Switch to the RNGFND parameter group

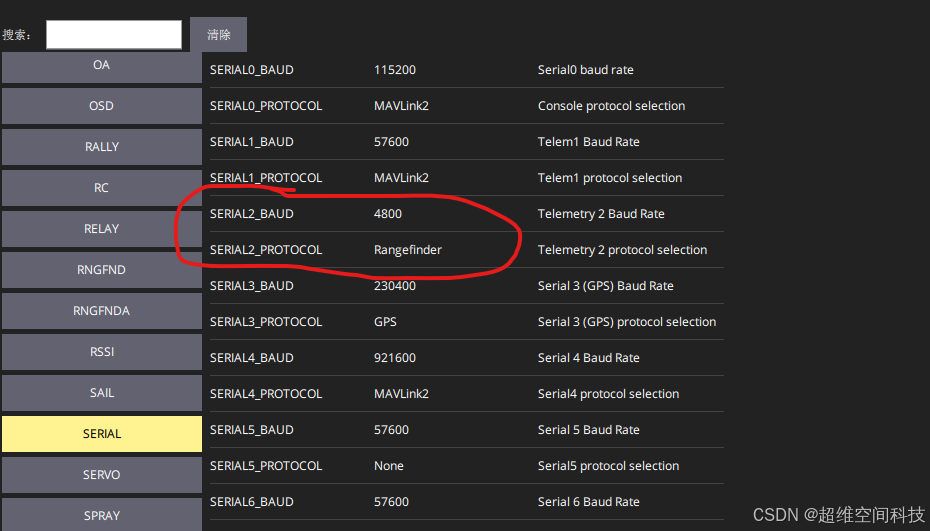click(101, 270)
